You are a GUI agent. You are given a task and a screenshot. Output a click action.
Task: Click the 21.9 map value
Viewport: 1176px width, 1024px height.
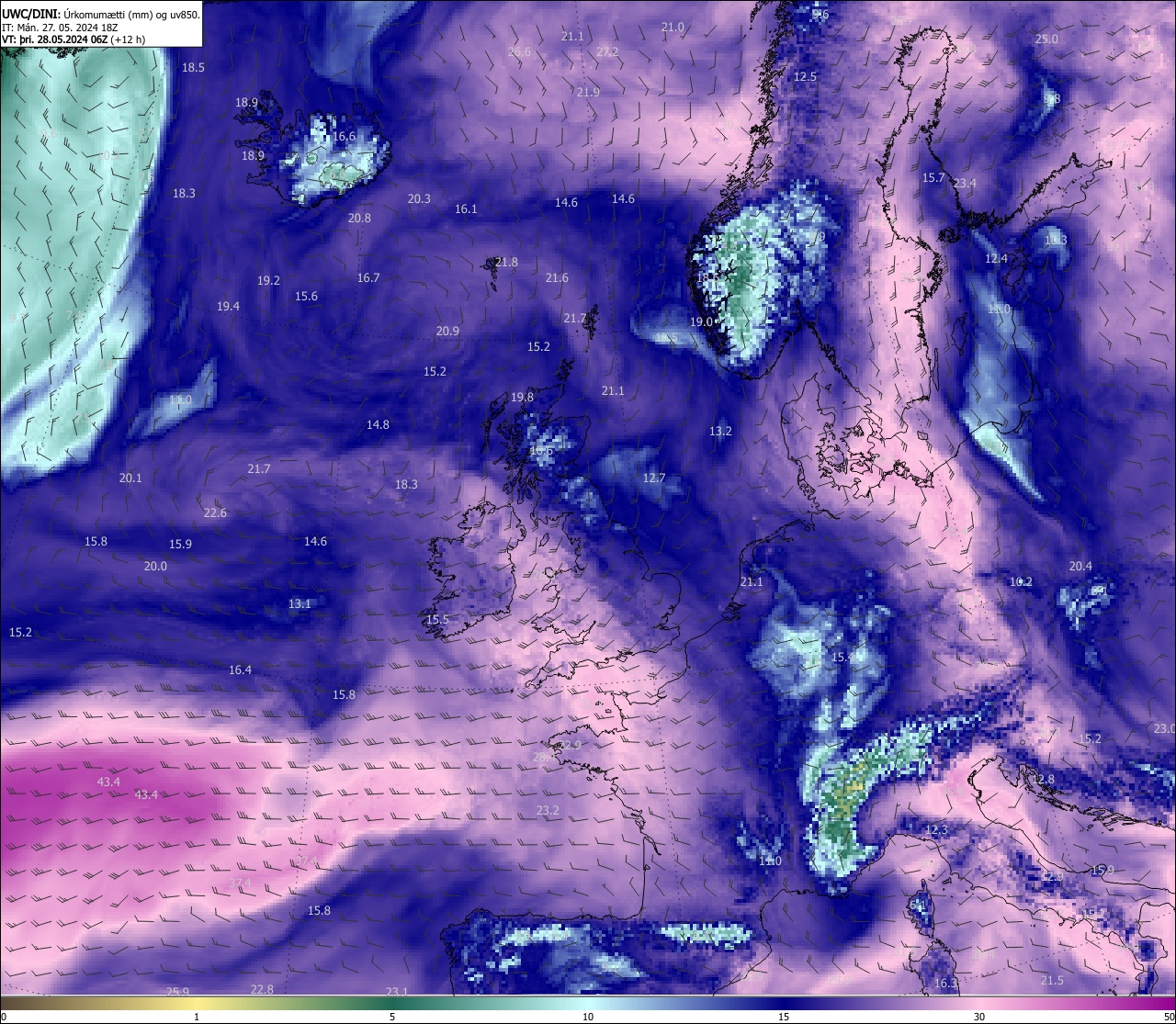coord(588,92)
